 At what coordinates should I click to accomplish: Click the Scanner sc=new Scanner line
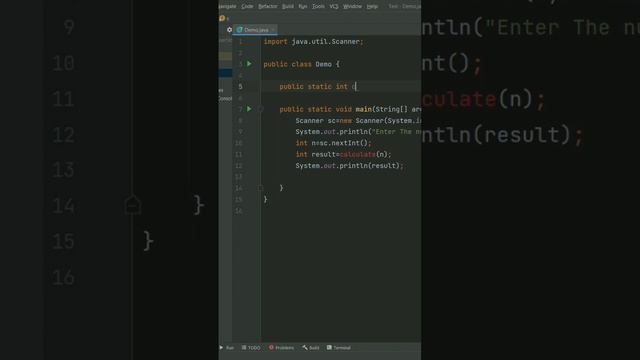tap(358, 121)
